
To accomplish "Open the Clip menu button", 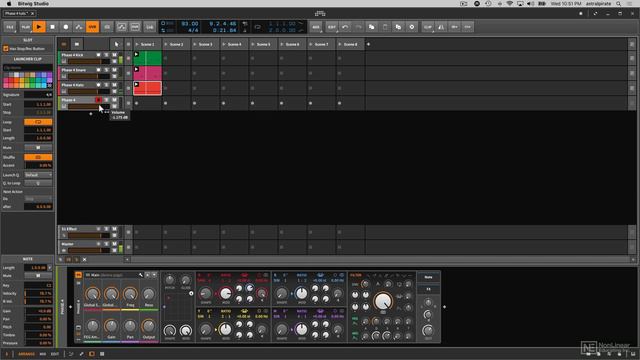I will click(x=427, y=27).
